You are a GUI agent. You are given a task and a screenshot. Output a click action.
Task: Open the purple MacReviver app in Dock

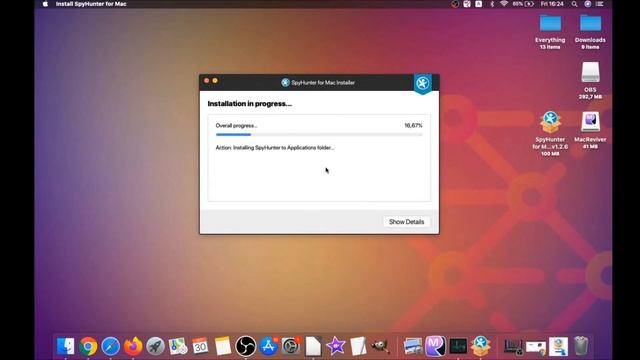point(435,346)
